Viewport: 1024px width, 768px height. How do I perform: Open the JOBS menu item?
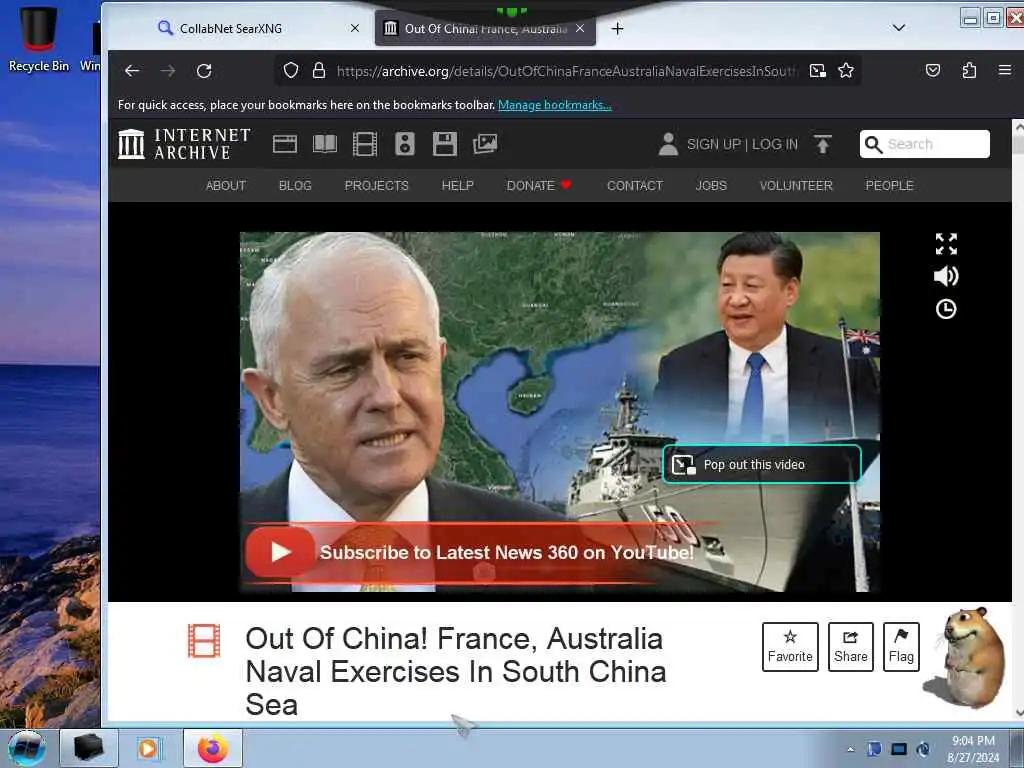[711, 185]
